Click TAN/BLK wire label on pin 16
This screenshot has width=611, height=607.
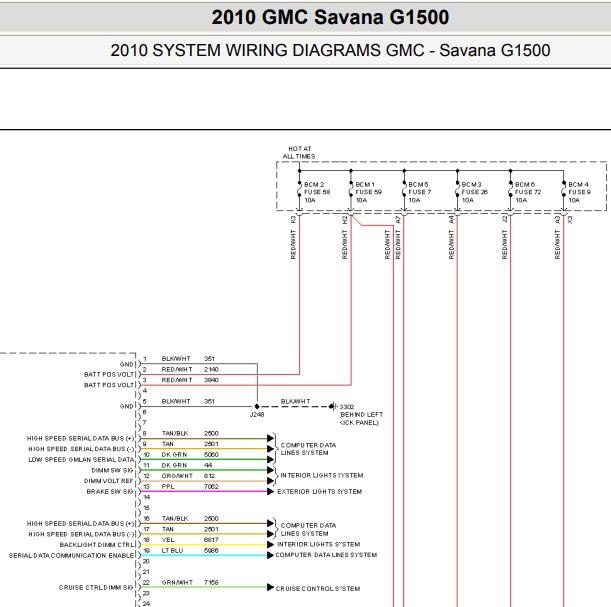(175, 519)
